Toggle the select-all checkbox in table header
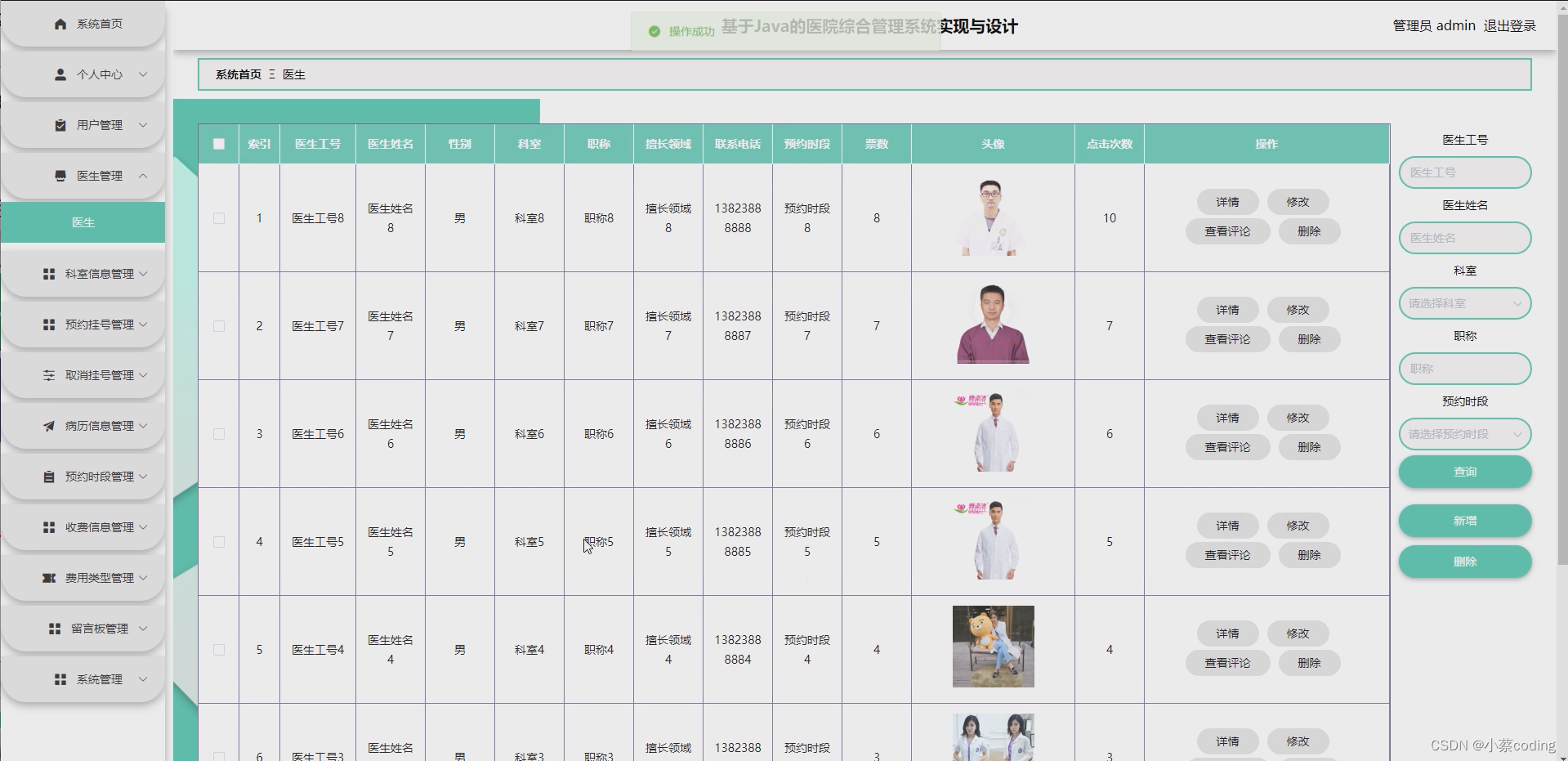This screenshot has width=1568, height=761. click(x=219, y=144)
